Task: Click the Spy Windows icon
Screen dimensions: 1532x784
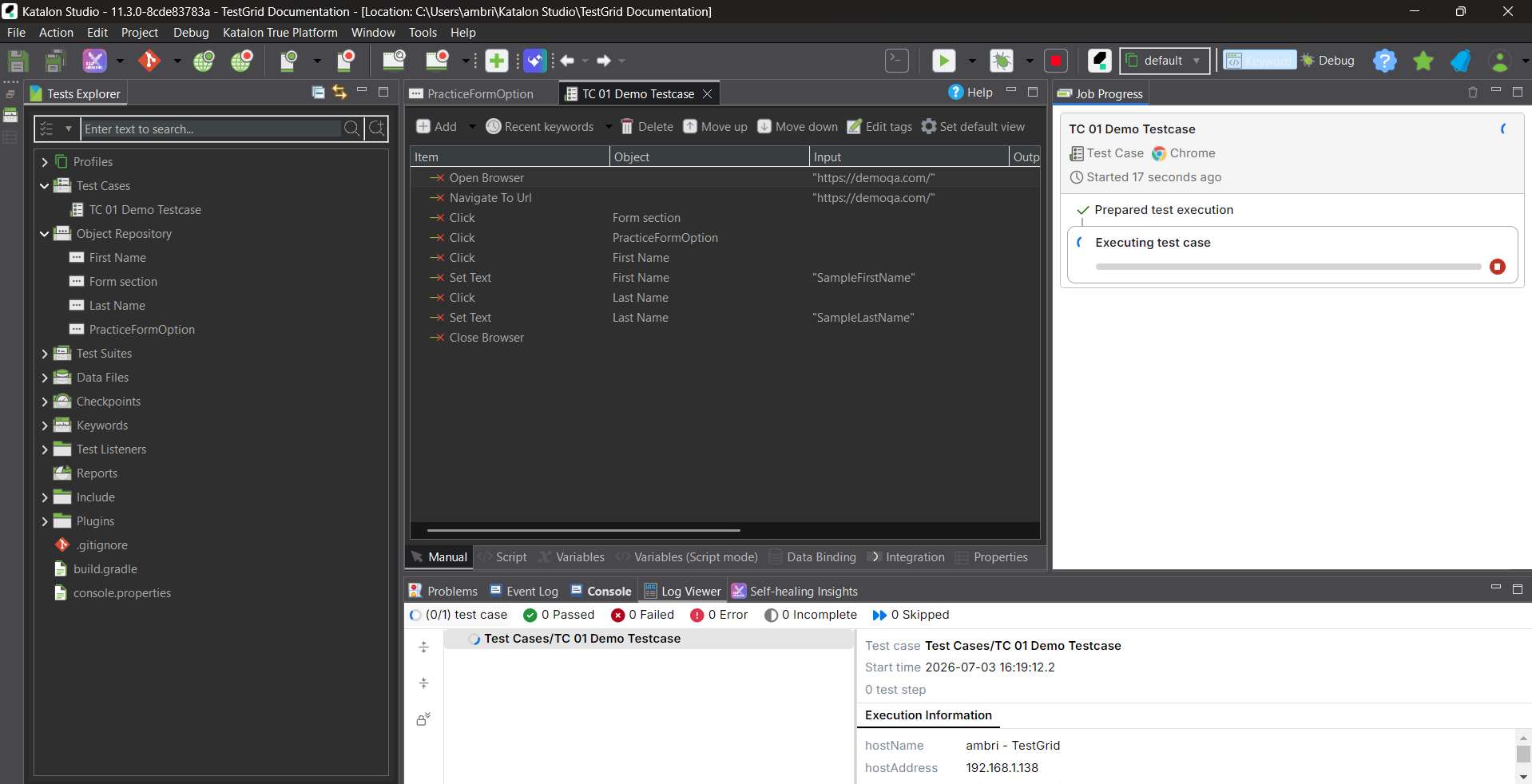Action: pyautogui.click(x=394, y=61)
